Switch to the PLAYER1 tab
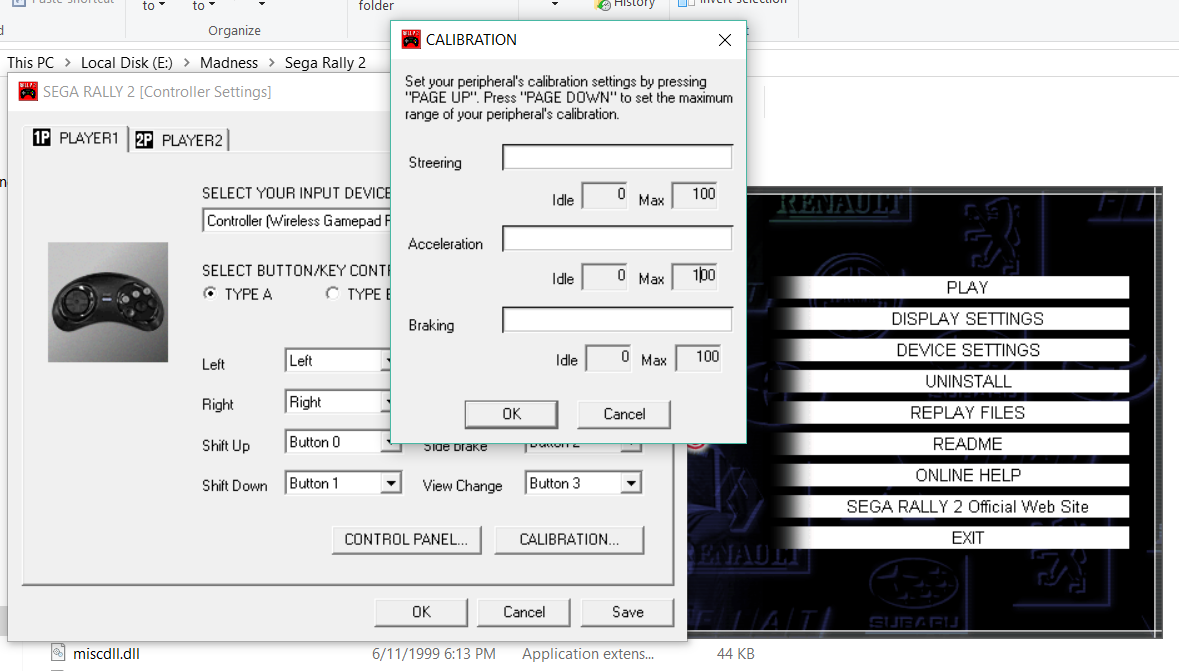The image size is (1179, 671). coord(76,138)
